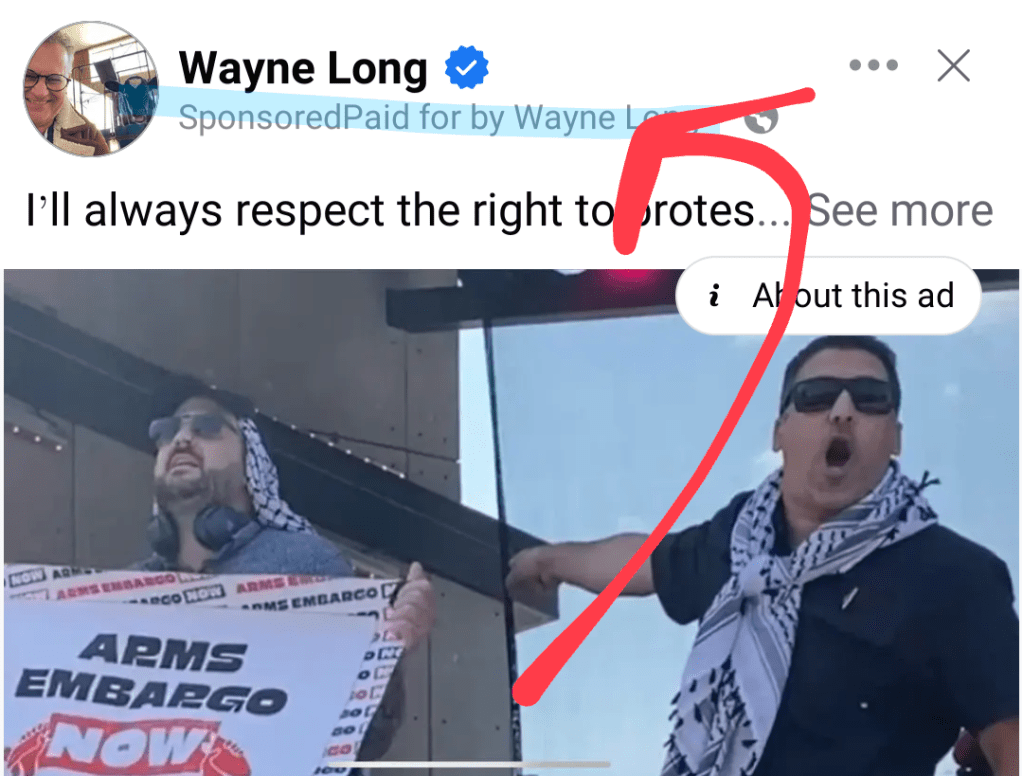This screenshot has width=1023, height=776.
Task: Click the pink stage light in video
Action: tap(628, 274)
